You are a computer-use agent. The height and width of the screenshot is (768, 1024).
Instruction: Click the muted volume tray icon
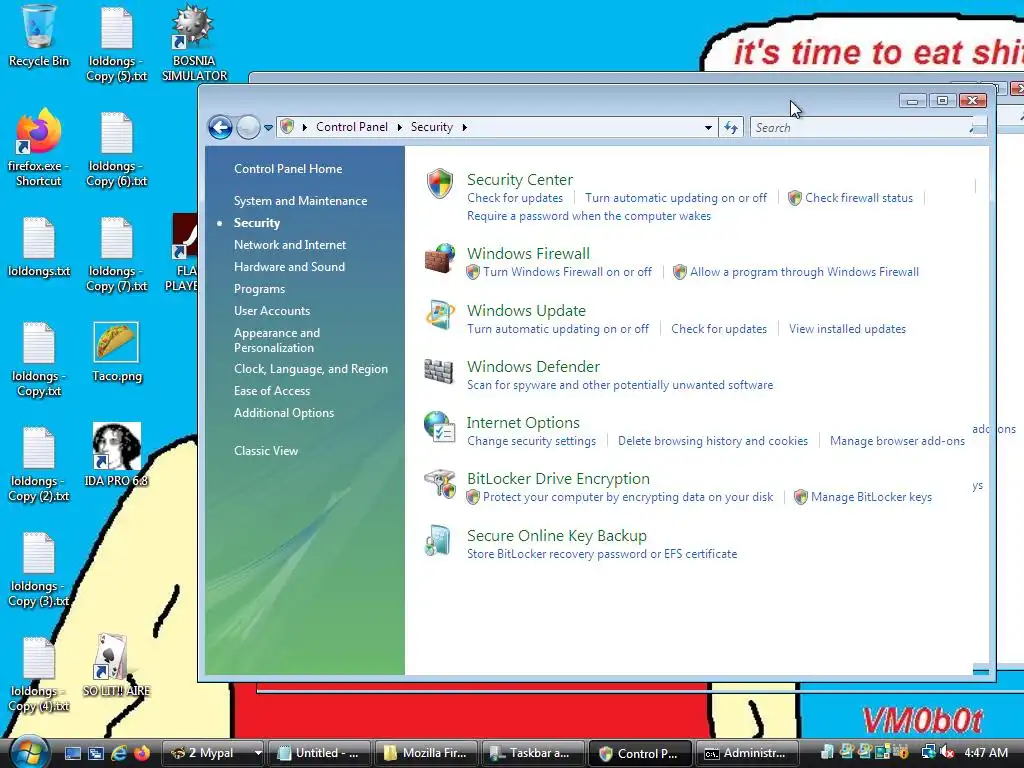pos(947,753)
